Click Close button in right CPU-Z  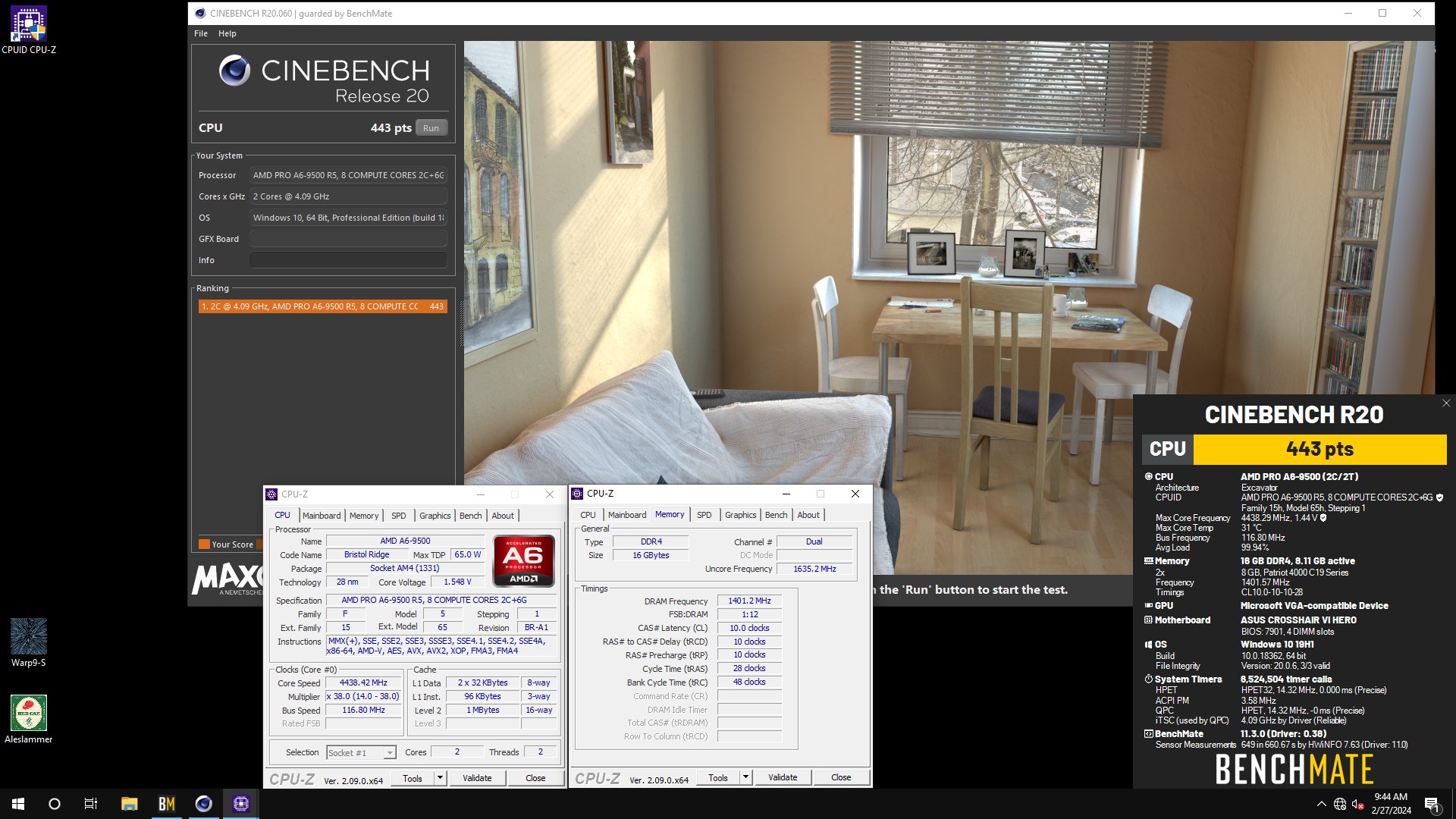[841, 778]
